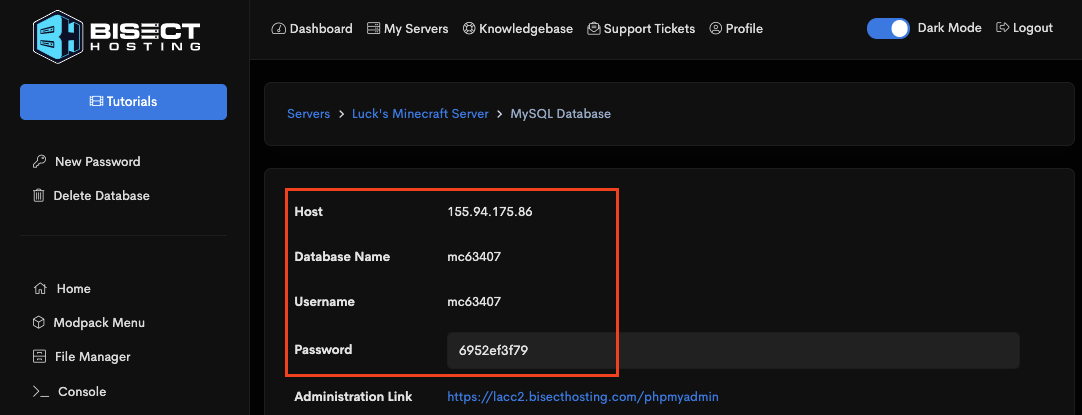Click the File Manager drawer icon

pos(39,357)
